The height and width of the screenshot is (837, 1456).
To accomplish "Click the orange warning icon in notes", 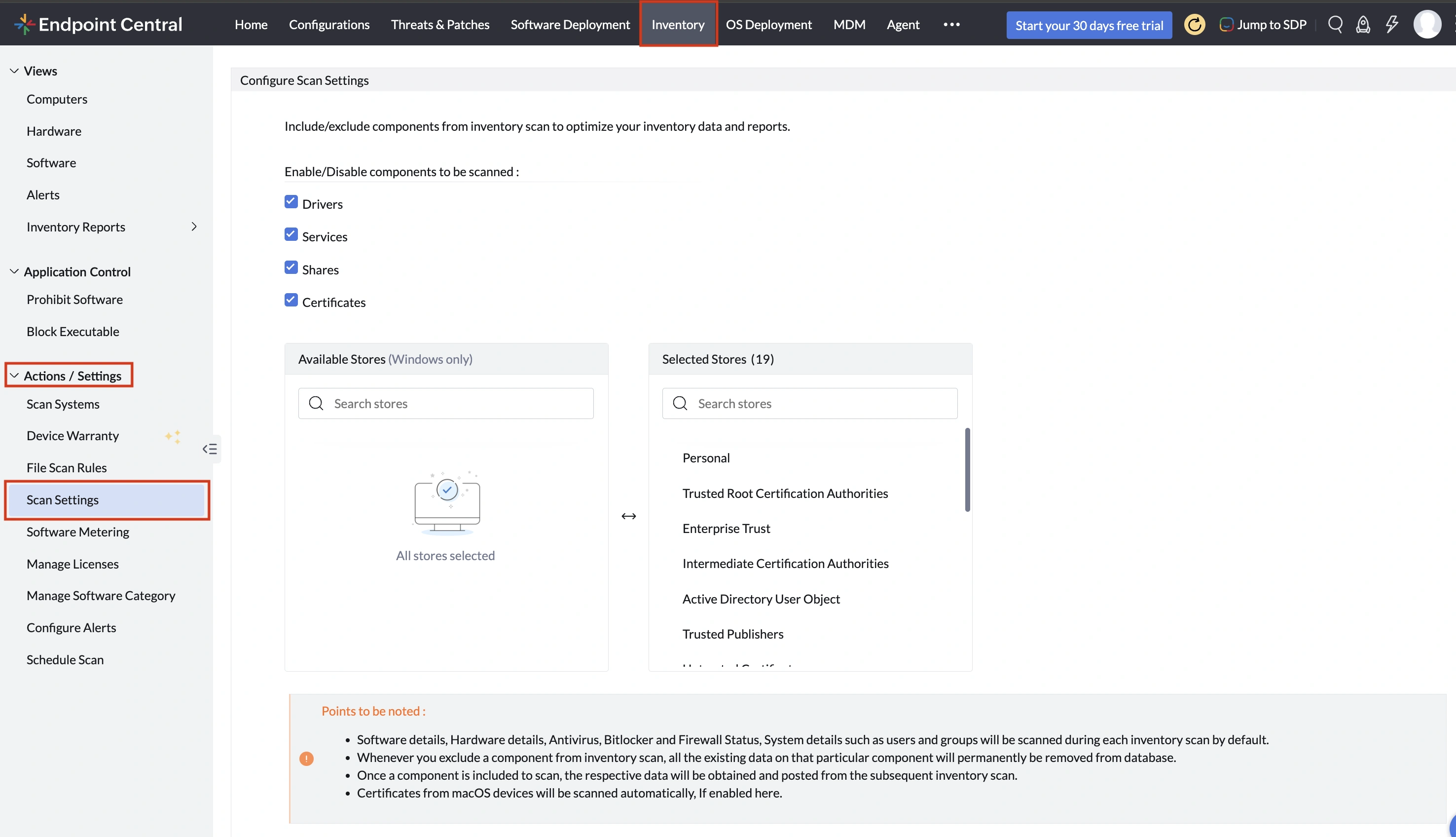I will (307, 758).
